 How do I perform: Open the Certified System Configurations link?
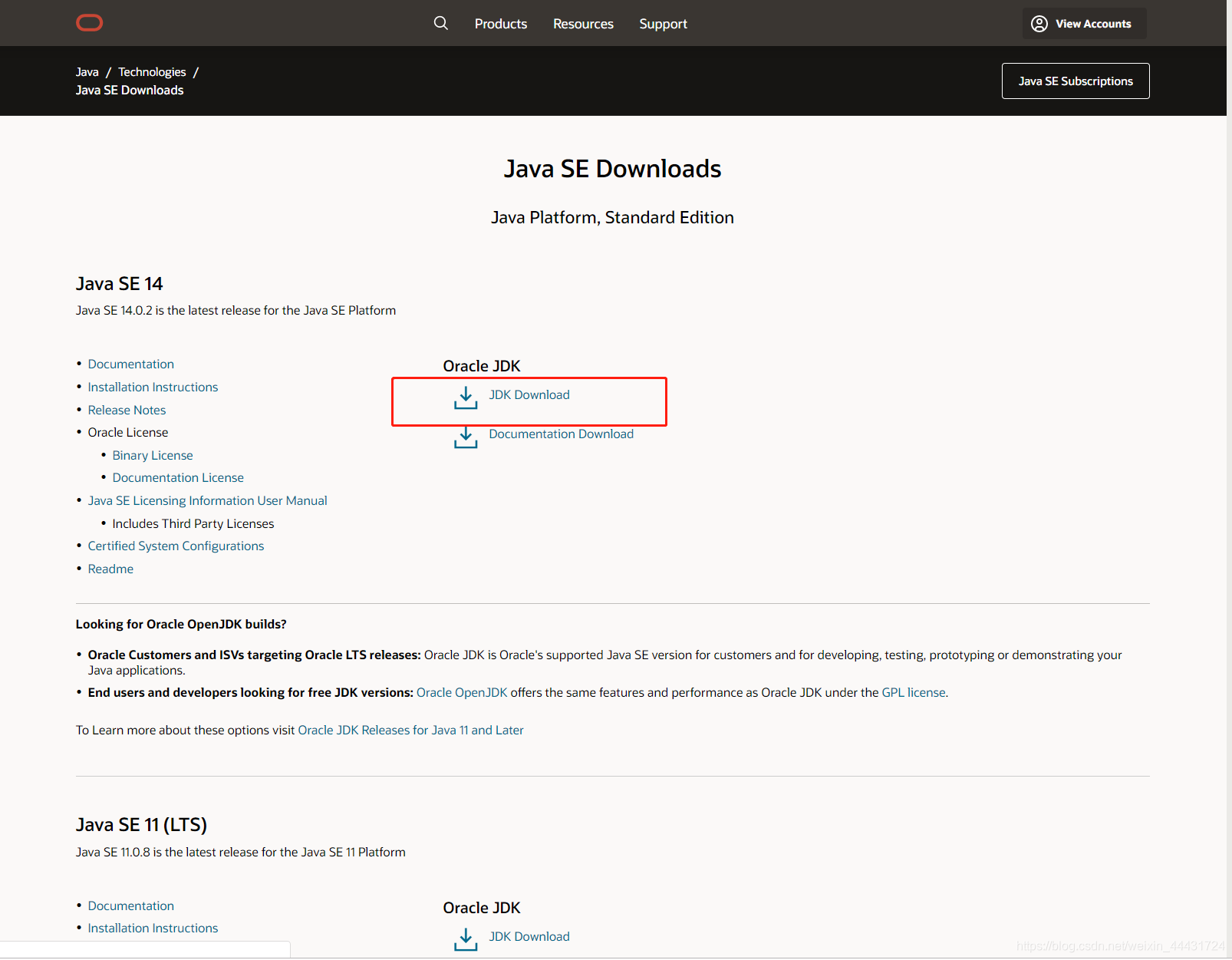point(176,546)
